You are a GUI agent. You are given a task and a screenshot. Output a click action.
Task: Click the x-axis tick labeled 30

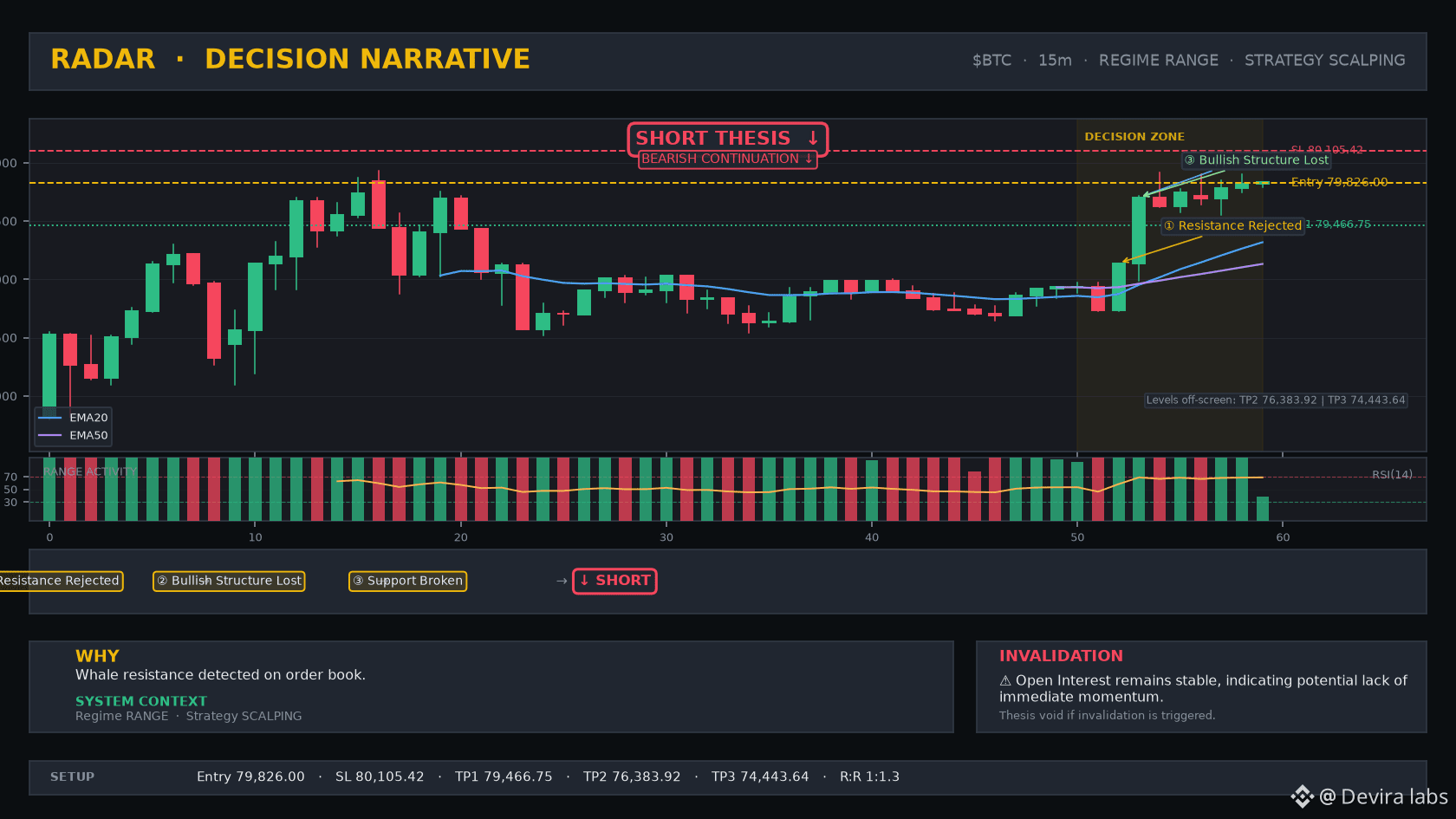pos(666,537)
